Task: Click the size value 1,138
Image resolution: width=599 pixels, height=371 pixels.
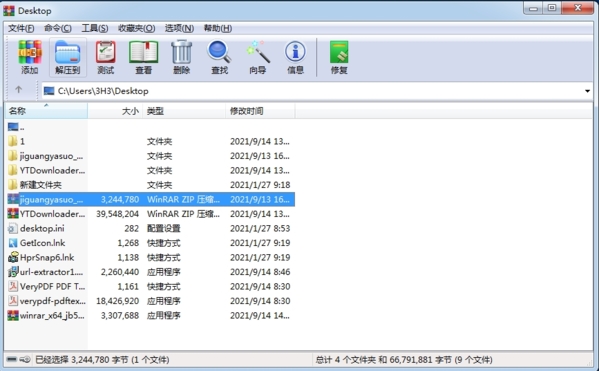Action: pyautogui.click(x=128, y=258)
